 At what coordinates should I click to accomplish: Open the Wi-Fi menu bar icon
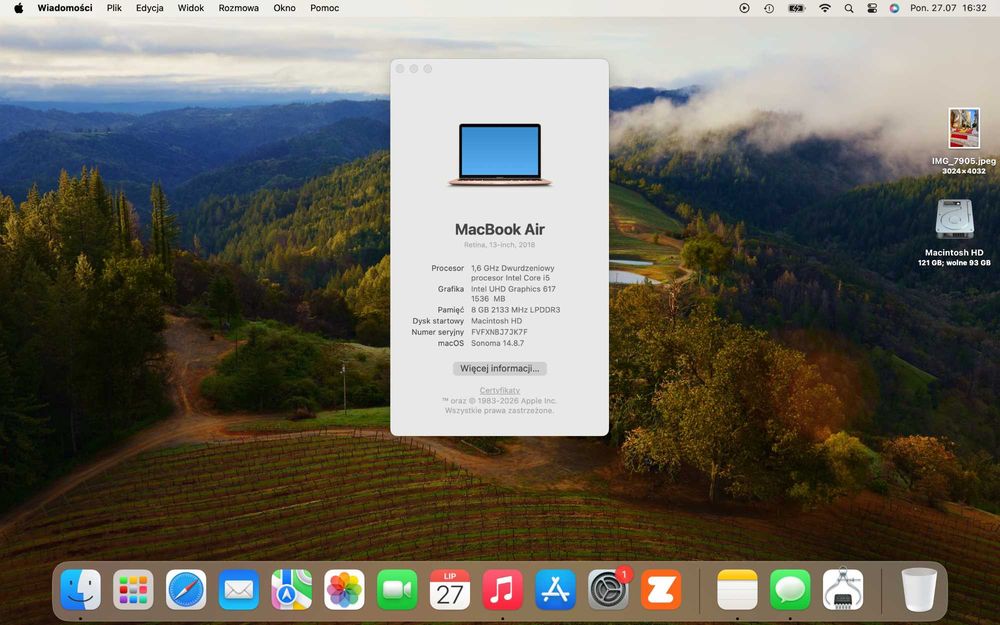(x=825, y=8)
